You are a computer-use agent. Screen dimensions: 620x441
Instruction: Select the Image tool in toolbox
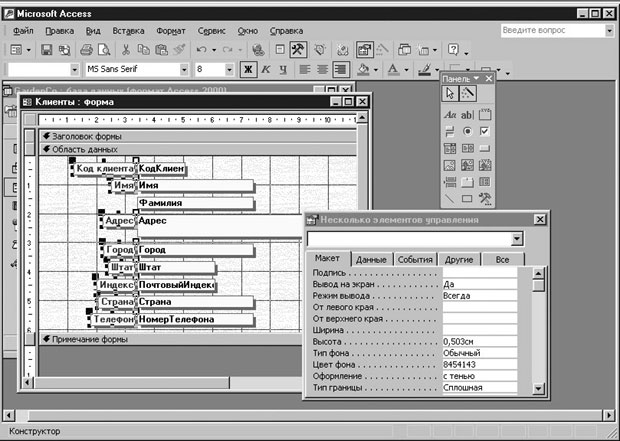click(x=450, y=165)
